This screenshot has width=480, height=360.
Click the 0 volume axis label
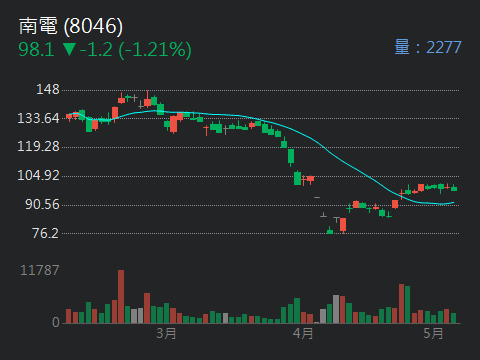point(56,322)
